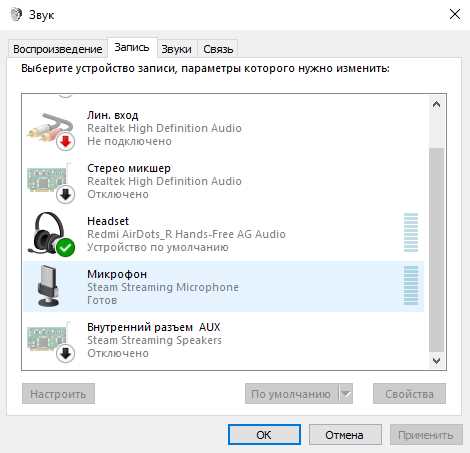Click the green default-device checkmark on Headset
This screenshot has width=470, height=453.
(x=65, y=247)
